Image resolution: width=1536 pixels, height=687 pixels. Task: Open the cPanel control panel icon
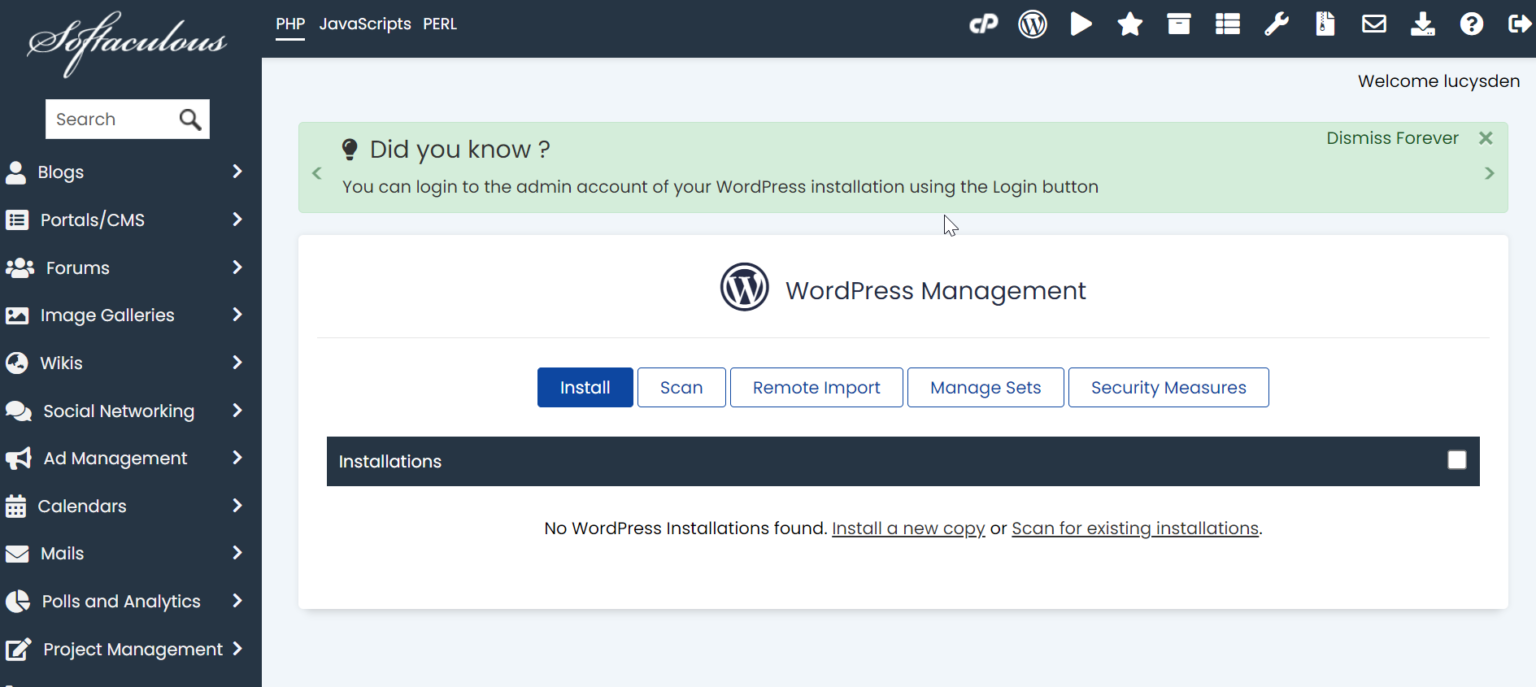pyautogui.click(x=983, y=25)
